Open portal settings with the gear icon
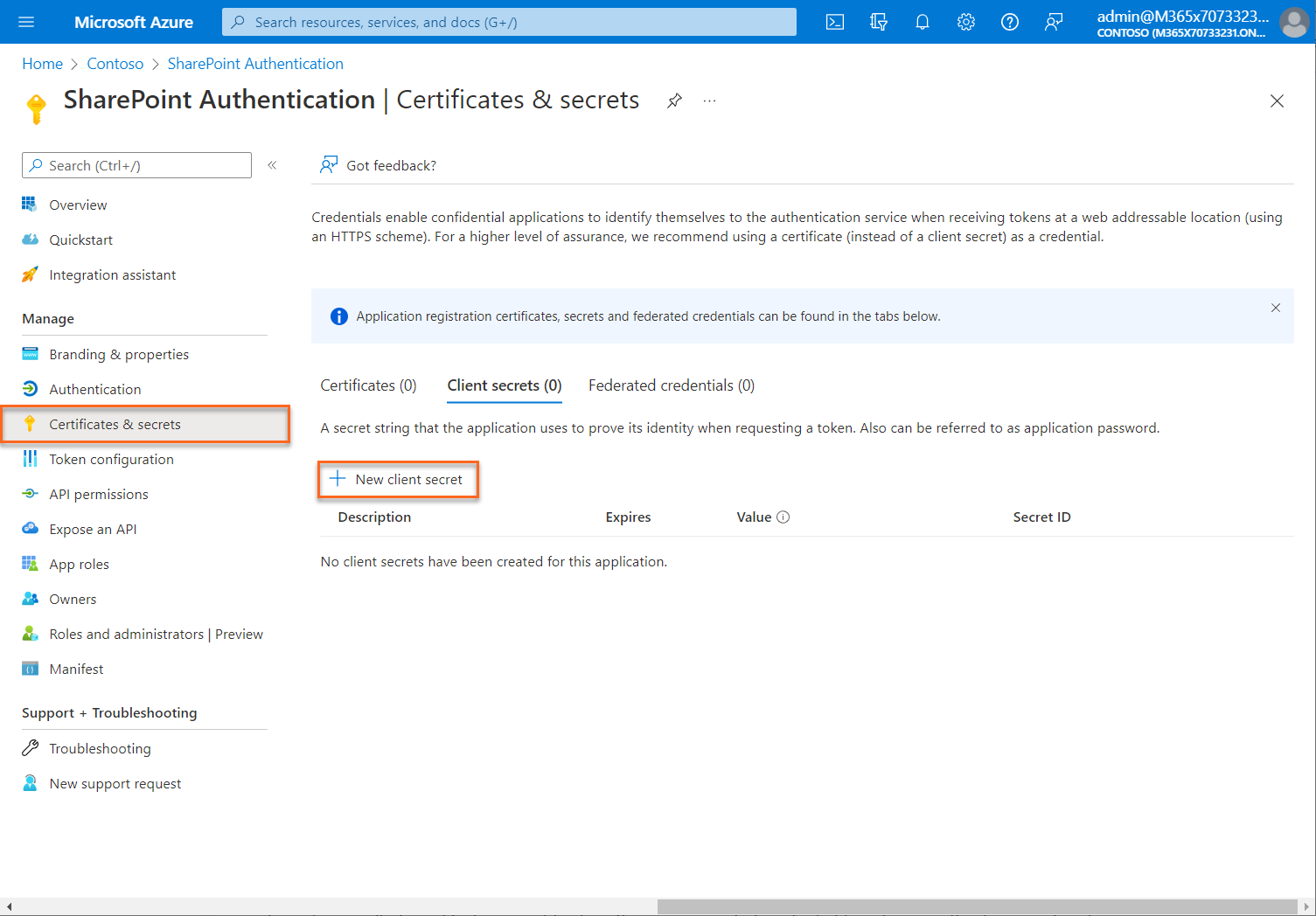This screenshot has width=1316, height=916. (x=965, y=22)
